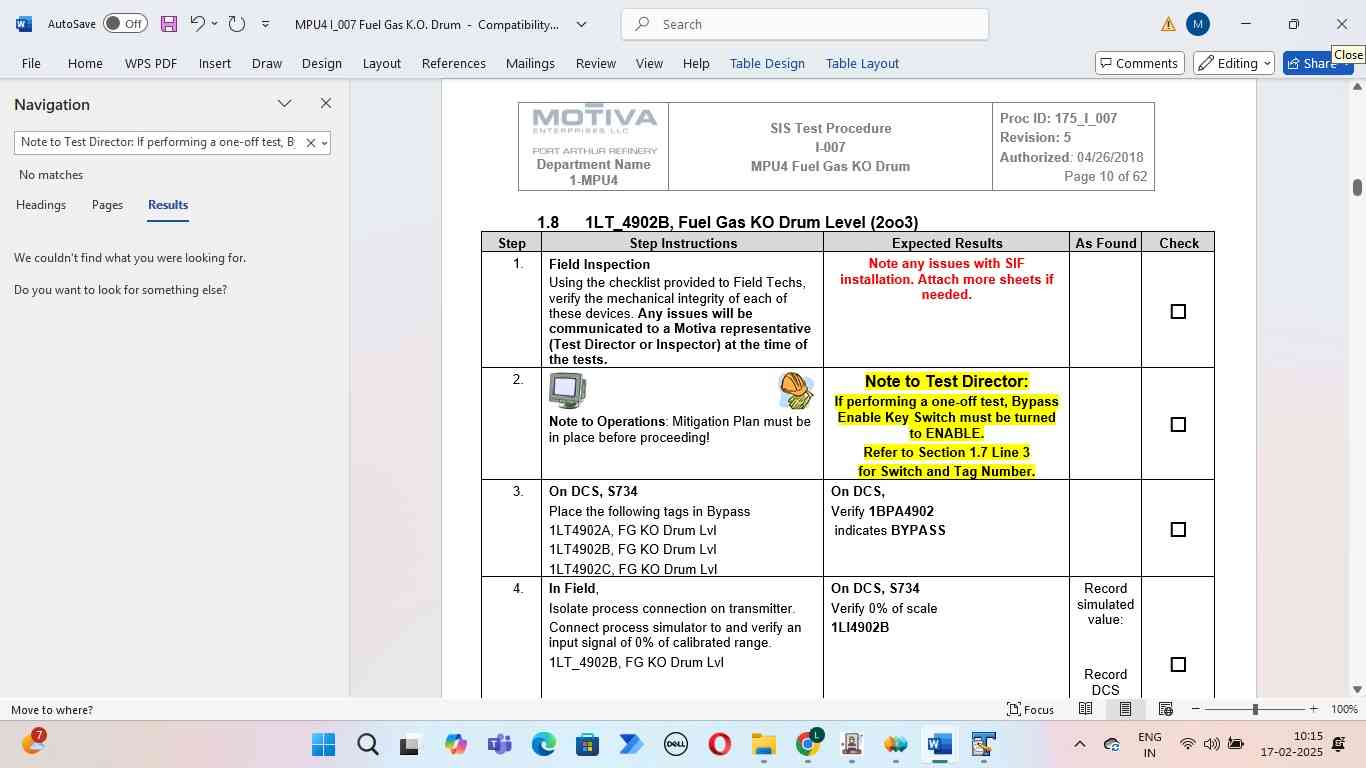Click the Search box in the title bar
Image resolution: width=1366 pixels, height=768 pixels.
click(x=805, y=24)
